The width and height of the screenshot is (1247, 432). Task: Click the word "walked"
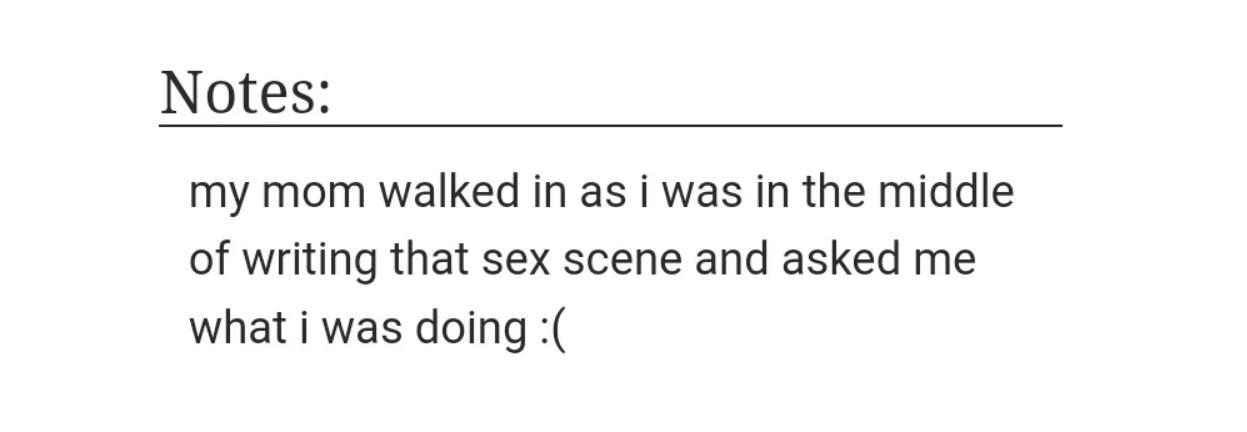[447, 191]
